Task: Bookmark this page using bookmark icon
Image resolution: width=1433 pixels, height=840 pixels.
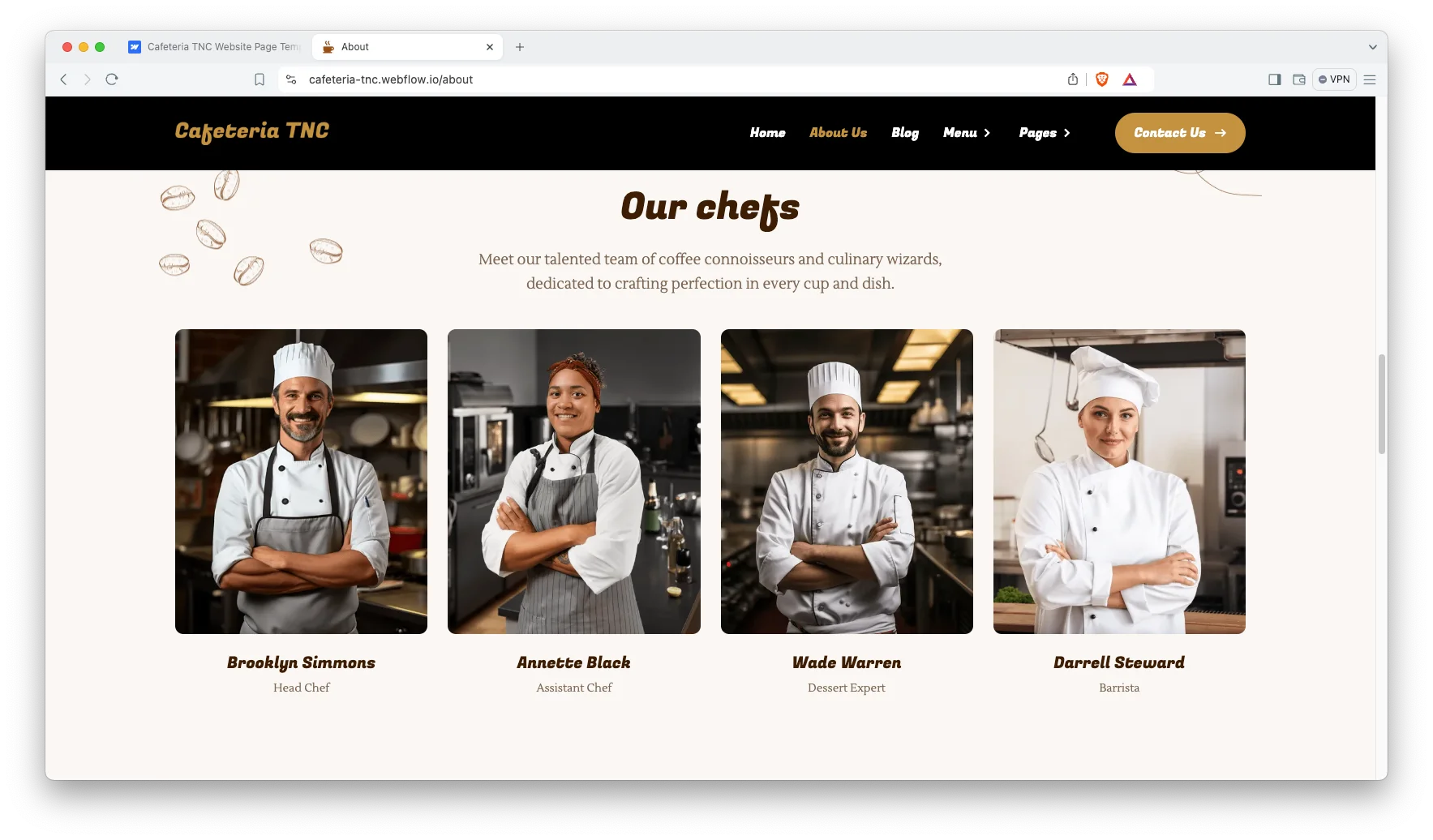Action: pyautogui.click(x=260, y=79)
